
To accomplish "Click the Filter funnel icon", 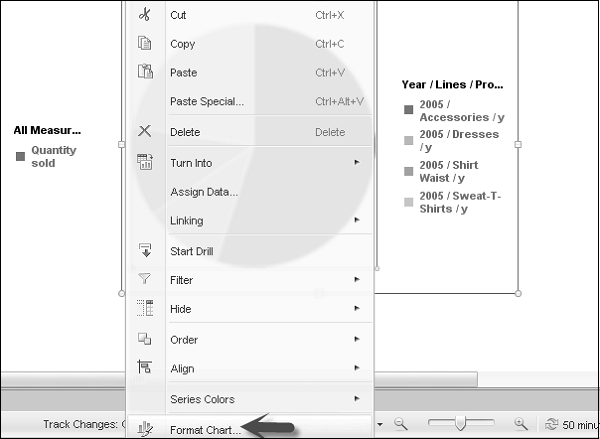I will (144, 280).
